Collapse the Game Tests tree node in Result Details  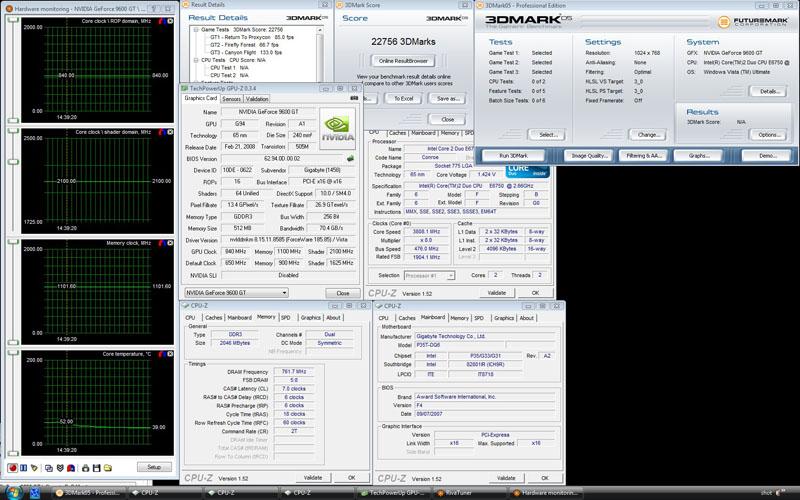click(x=196, y=30)
